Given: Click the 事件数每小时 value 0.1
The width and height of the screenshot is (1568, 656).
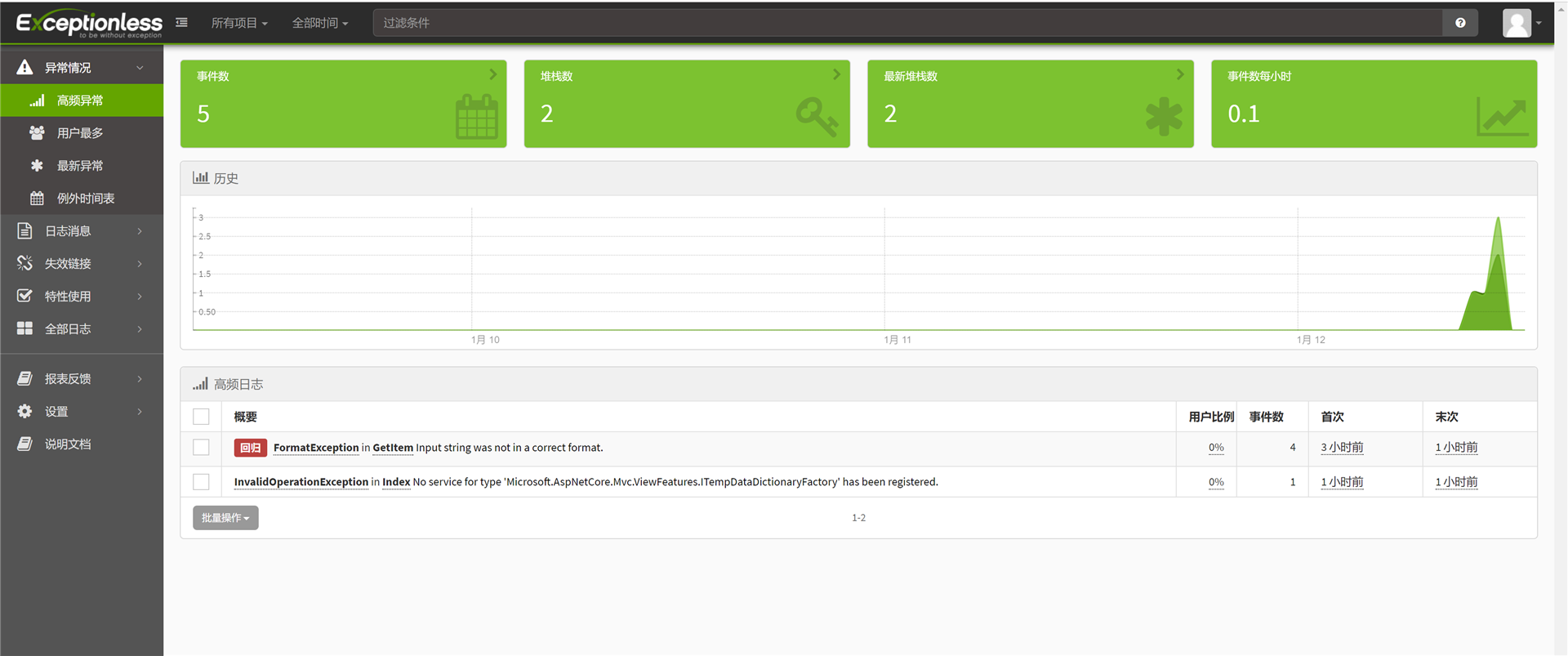Looking at the screenshot, I should click(x=1244, y=114).
